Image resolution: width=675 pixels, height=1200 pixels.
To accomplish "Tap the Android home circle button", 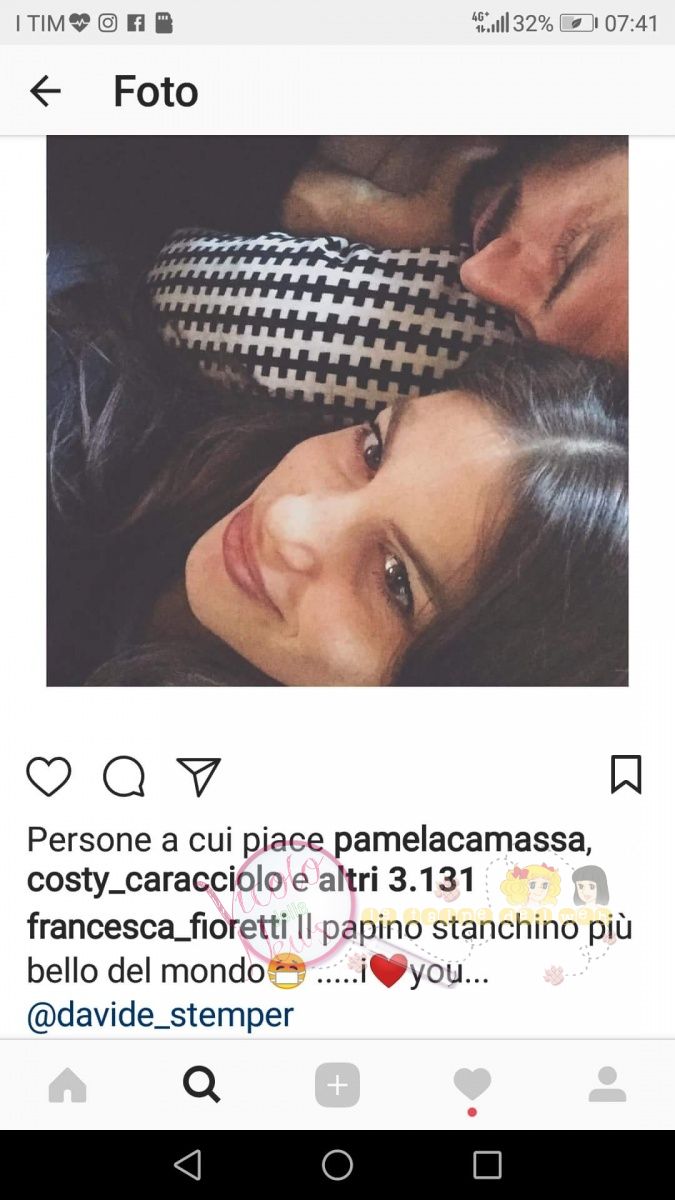I will [x=337, y=1165].
